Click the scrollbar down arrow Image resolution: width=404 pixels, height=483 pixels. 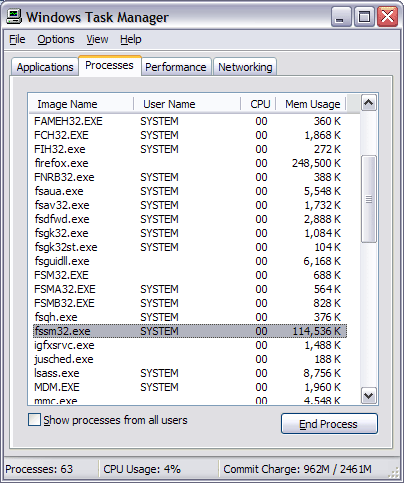(x=368, y=396)
